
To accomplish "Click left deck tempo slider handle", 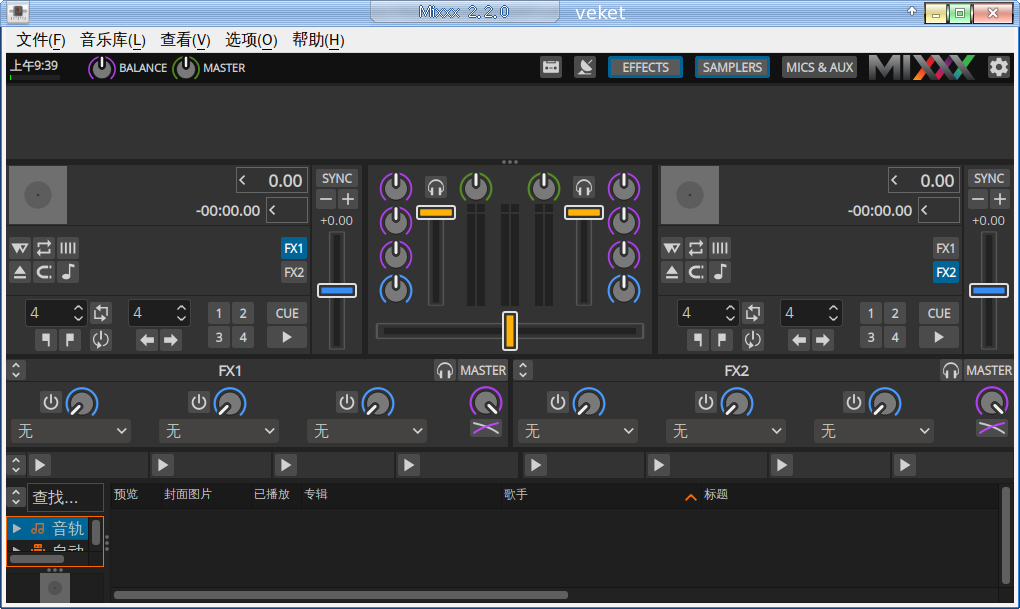I will click(337, 290).
